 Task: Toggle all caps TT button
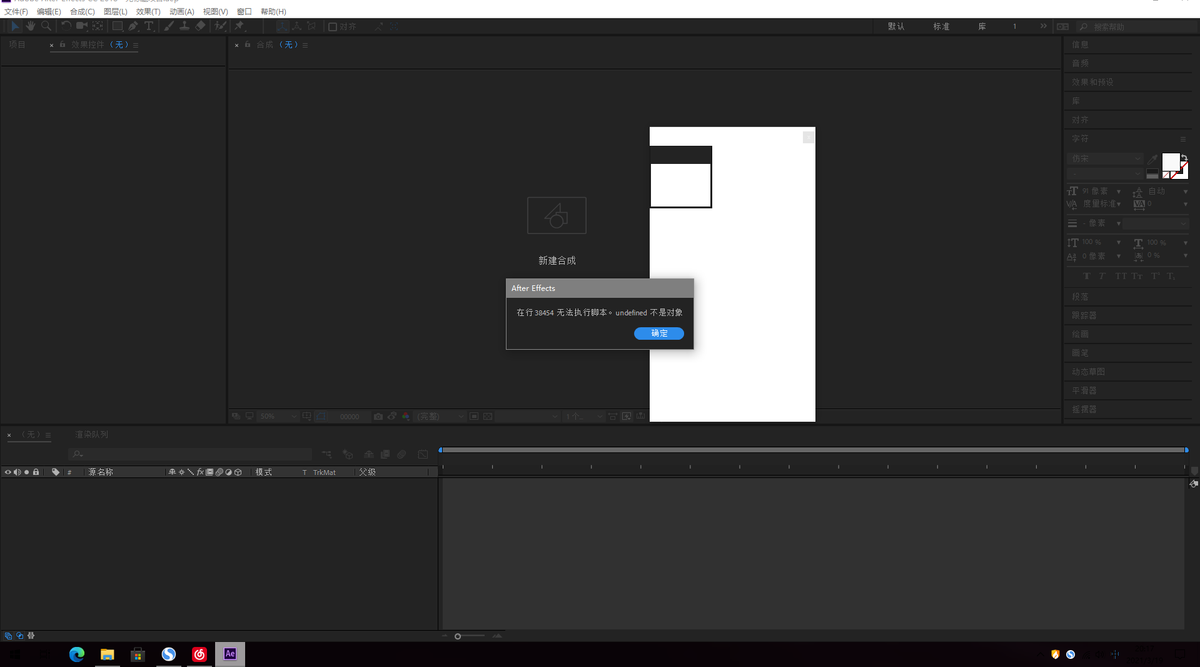point(1121,275)
